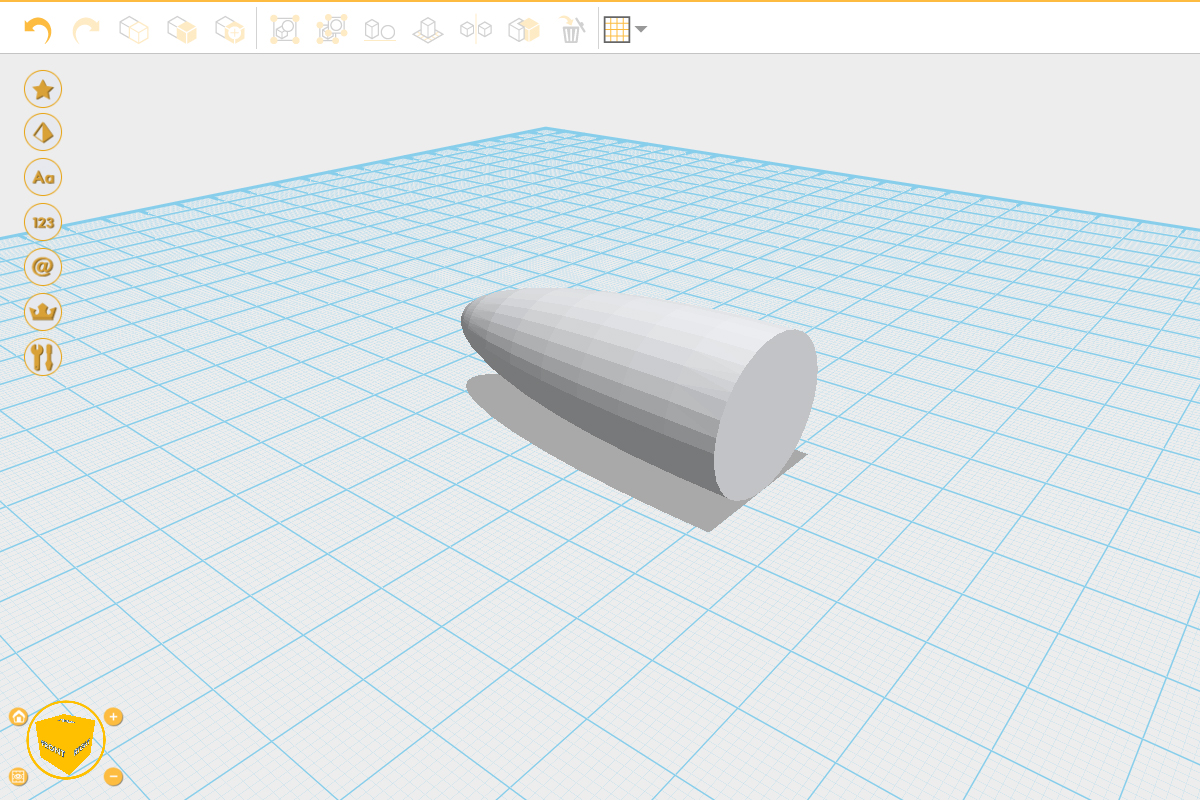Image resolution: width=1200 pixels, height=800 pixels.
Task: Click the trash can delete icon
Action: [572, 30]
